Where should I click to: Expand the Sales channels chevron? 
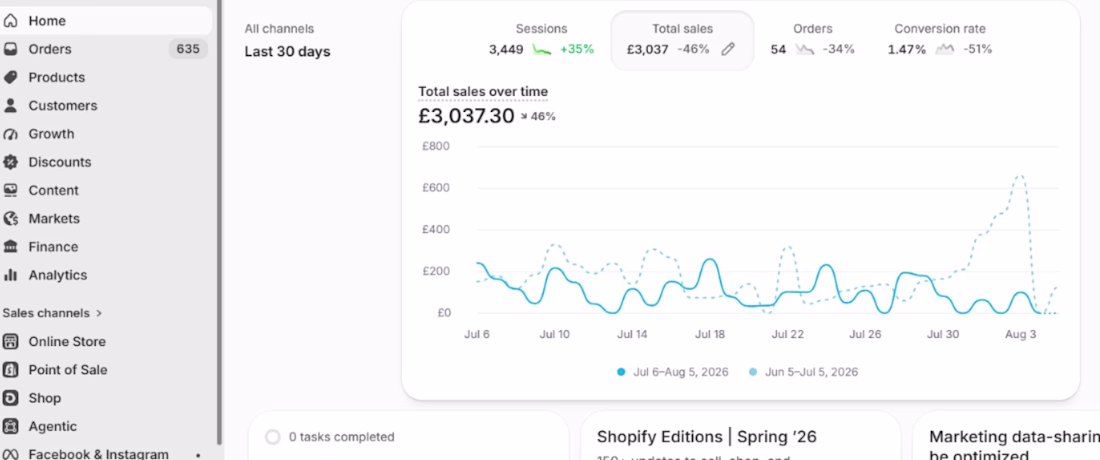point(99,313)
